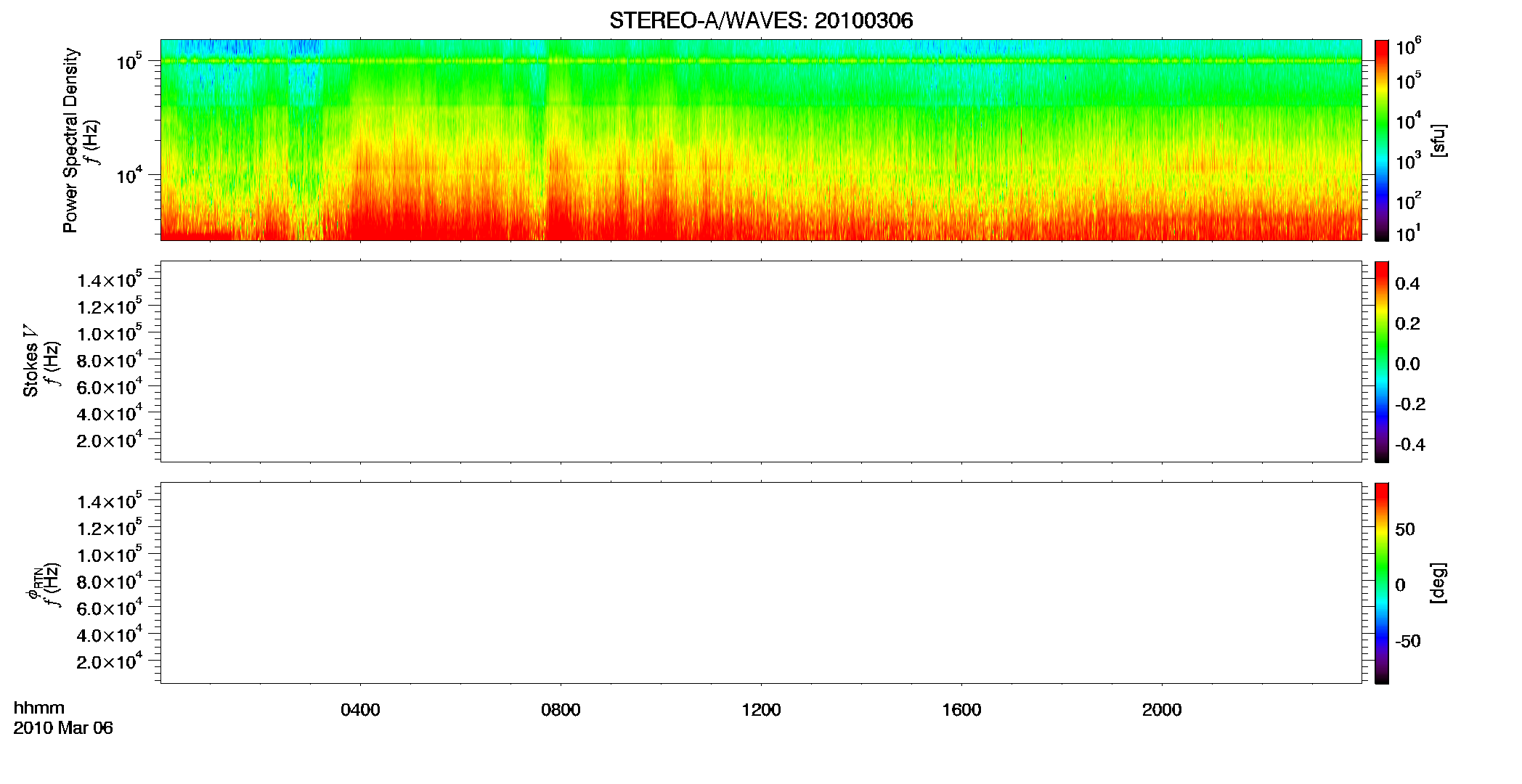The width and height of the screenshot is (1522, 784).
Task: Click the Stokes V axis label
Action: (30, 361)
